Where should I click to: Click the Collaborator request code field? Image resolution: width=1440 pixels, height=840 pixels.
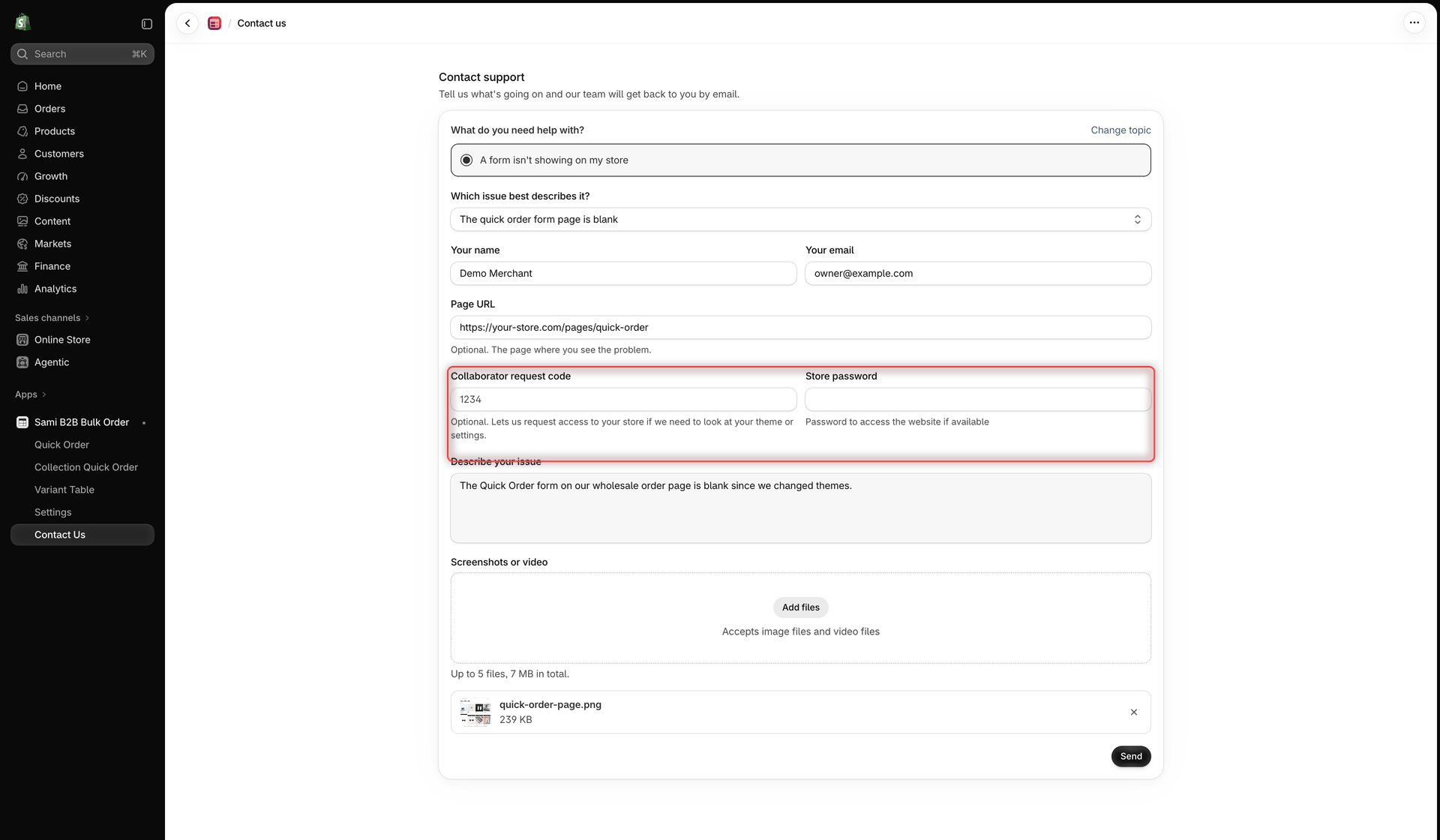pos(623,400)
